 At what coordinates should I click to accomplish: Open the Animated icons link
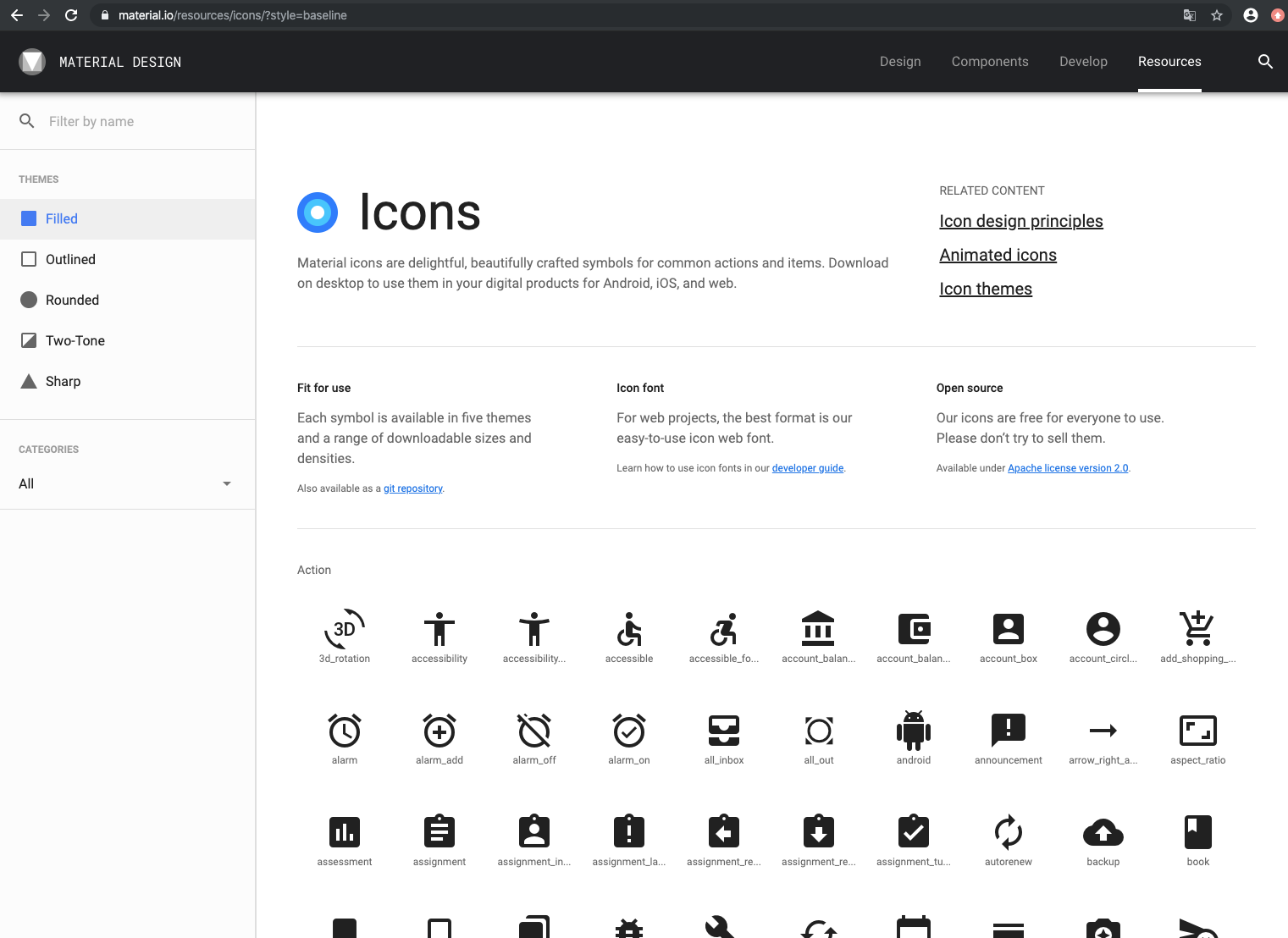point(998,255)
